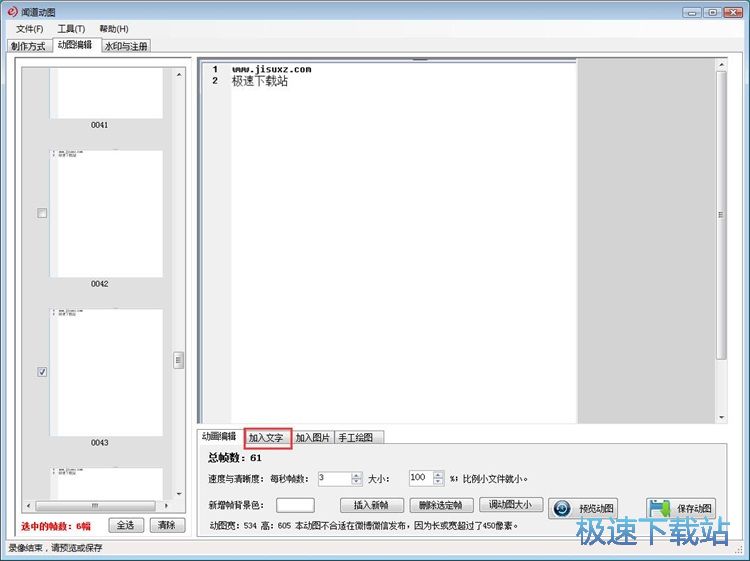750x561 pixels.
Task: Click the frame list vertical scrollbar thumb
Action: [178, 360]
